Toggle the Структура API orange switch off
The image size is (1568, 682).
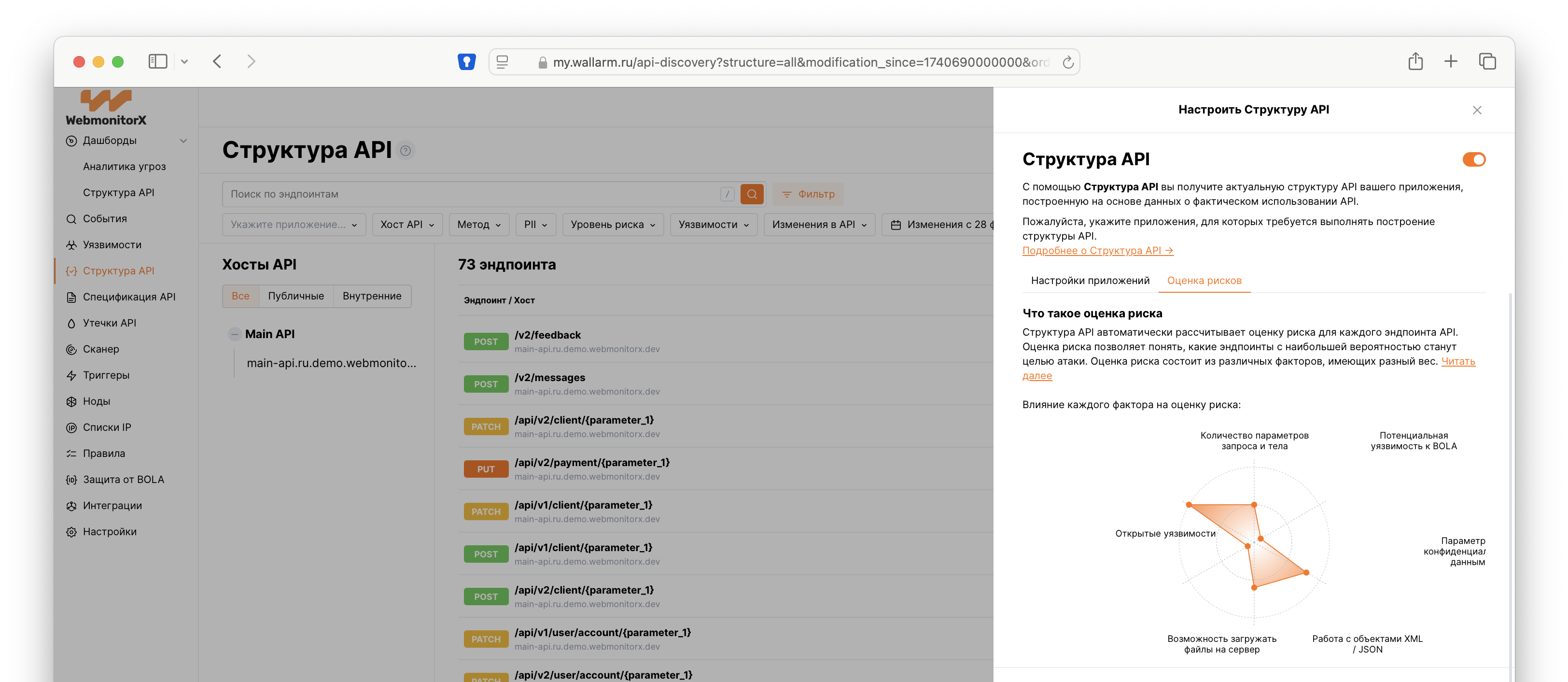pyautogui.click(x=1474, y=159)
